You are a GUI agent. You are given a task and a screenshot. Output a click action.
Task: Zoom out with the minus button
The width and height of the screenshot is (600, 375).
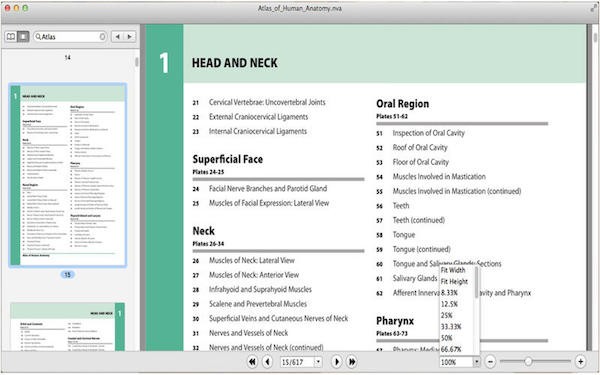click(x=490, y=362)
